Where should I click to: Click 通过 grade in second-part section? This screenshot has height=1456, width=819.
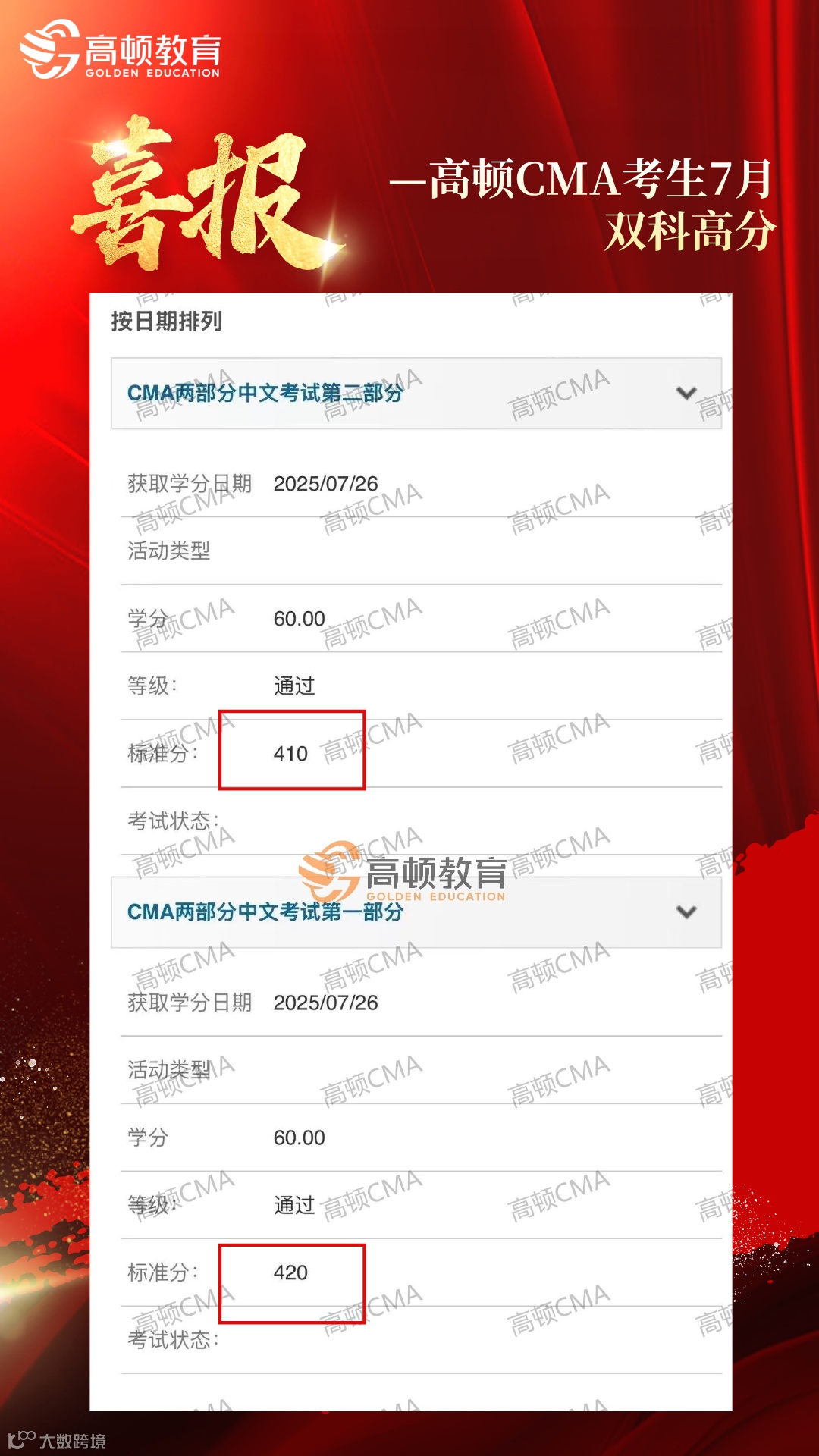[x=294, y=686]
